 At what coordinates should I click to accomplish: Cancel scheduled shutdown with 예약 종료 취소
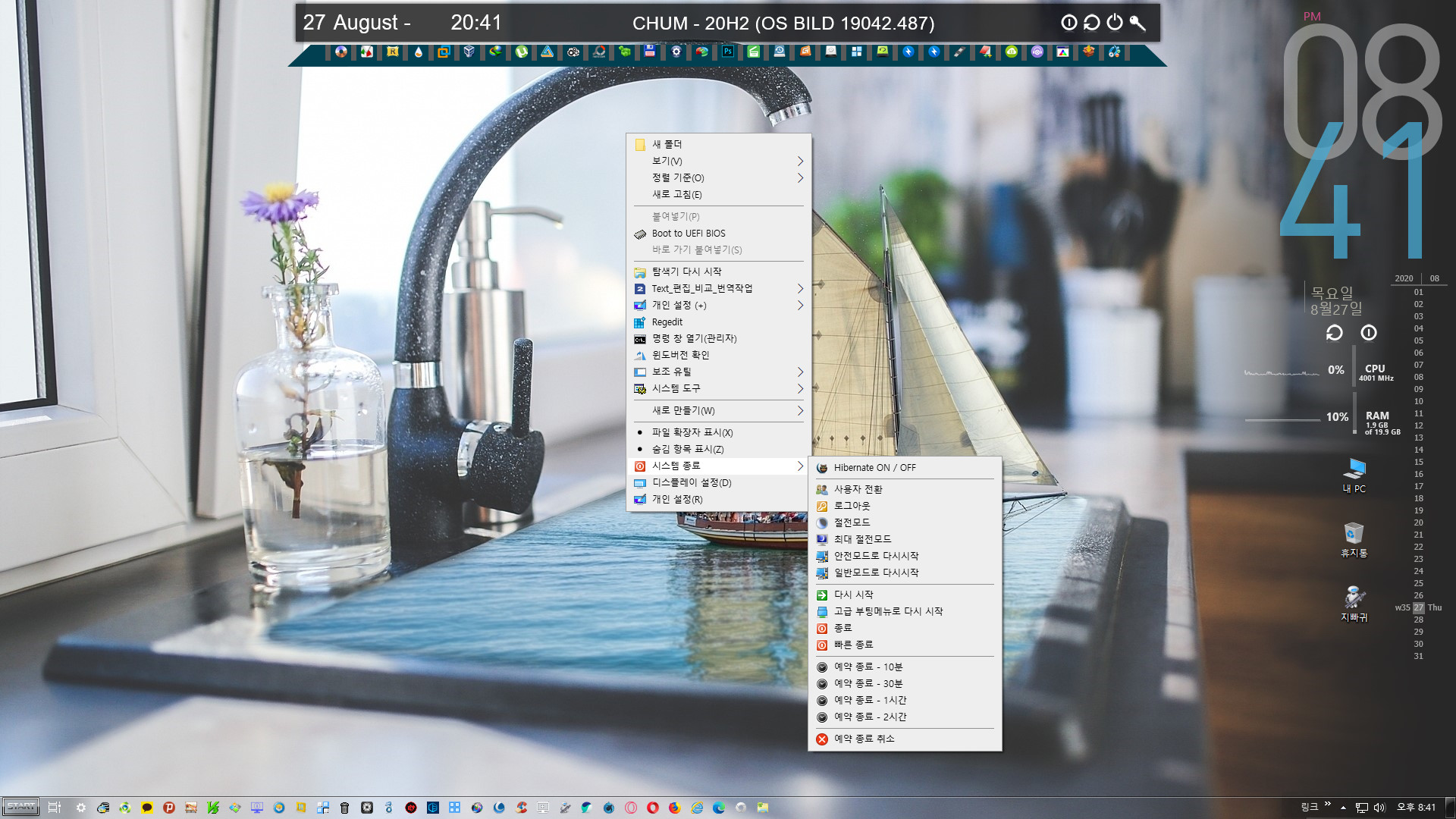[x=905, y=739]
